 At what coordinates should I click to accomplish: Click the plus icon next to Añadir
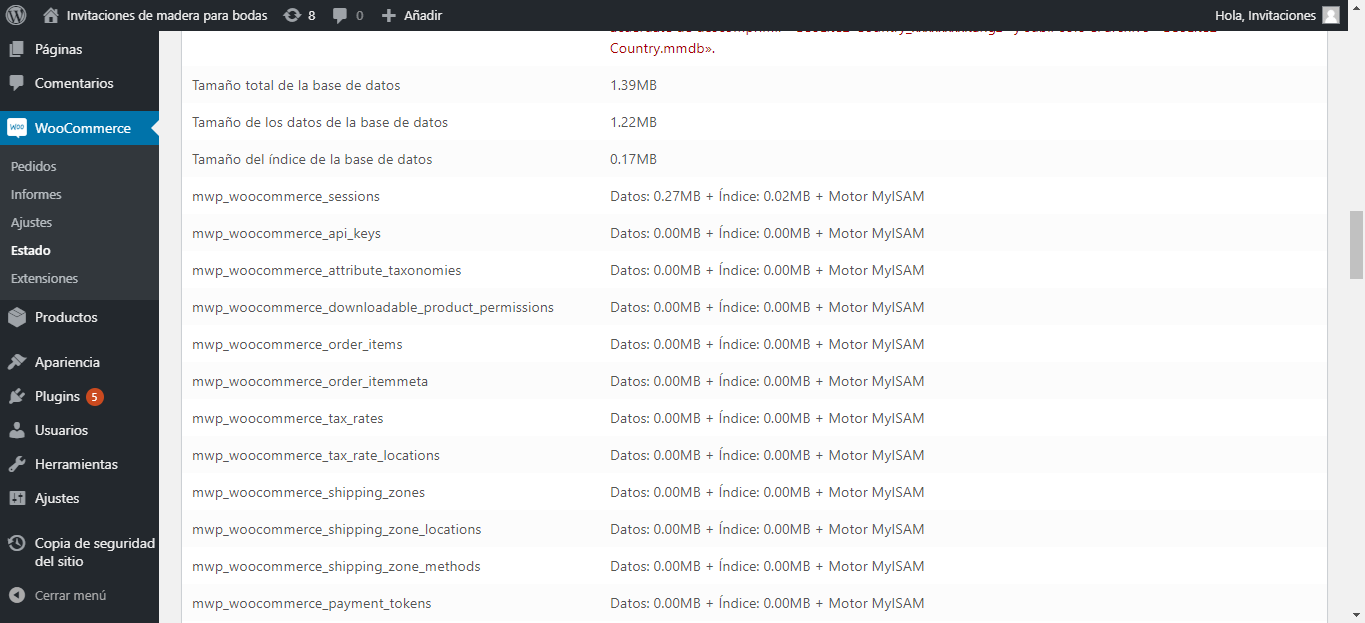(x=390, y=15)
